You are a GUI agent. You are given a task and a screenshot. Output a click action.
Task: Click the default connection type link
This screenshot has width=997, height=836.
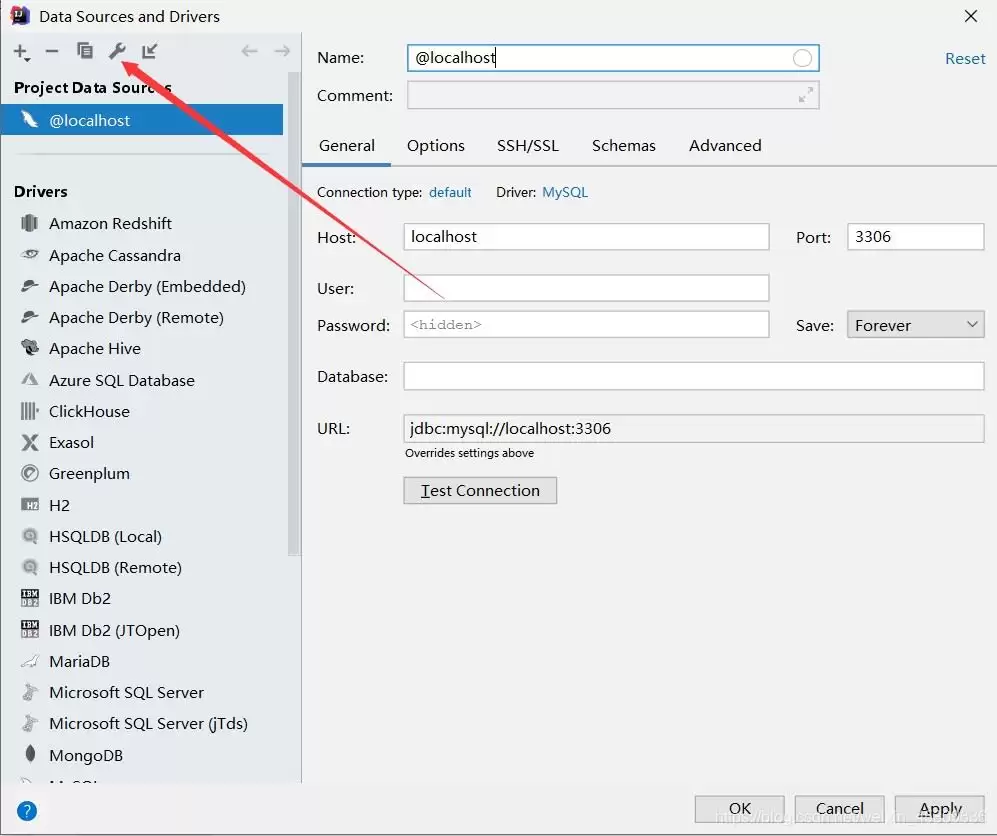click(x=450, y=193)
